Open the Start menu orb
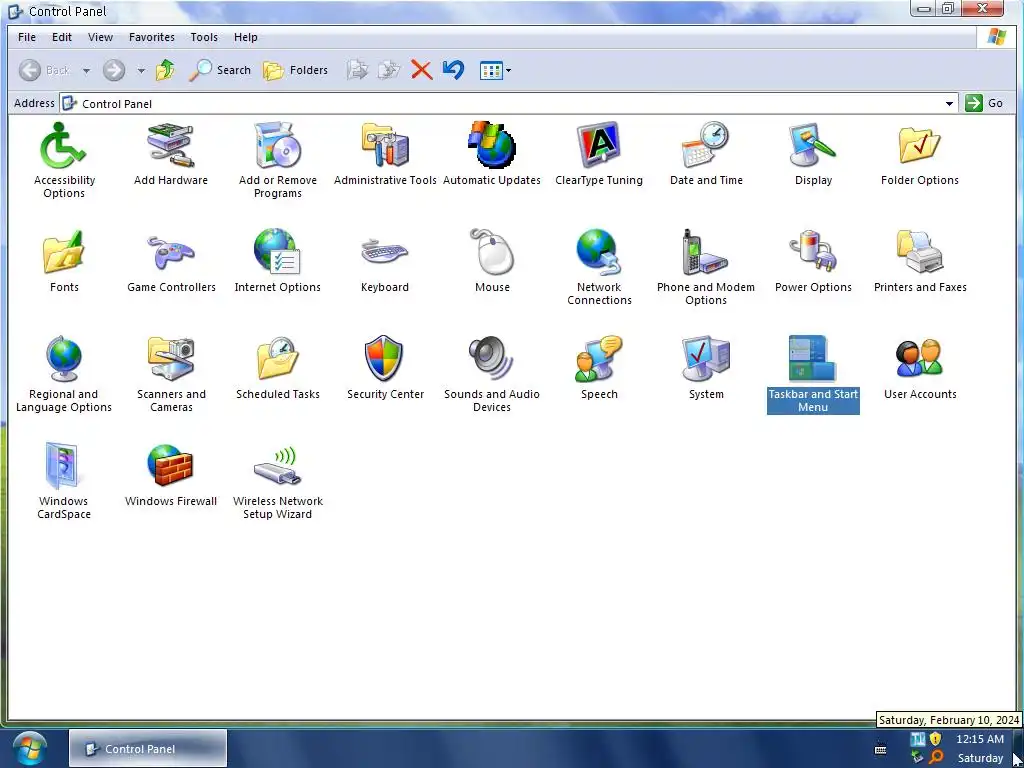Viewport: 1024px width, 768px height. tap(30, 748)
